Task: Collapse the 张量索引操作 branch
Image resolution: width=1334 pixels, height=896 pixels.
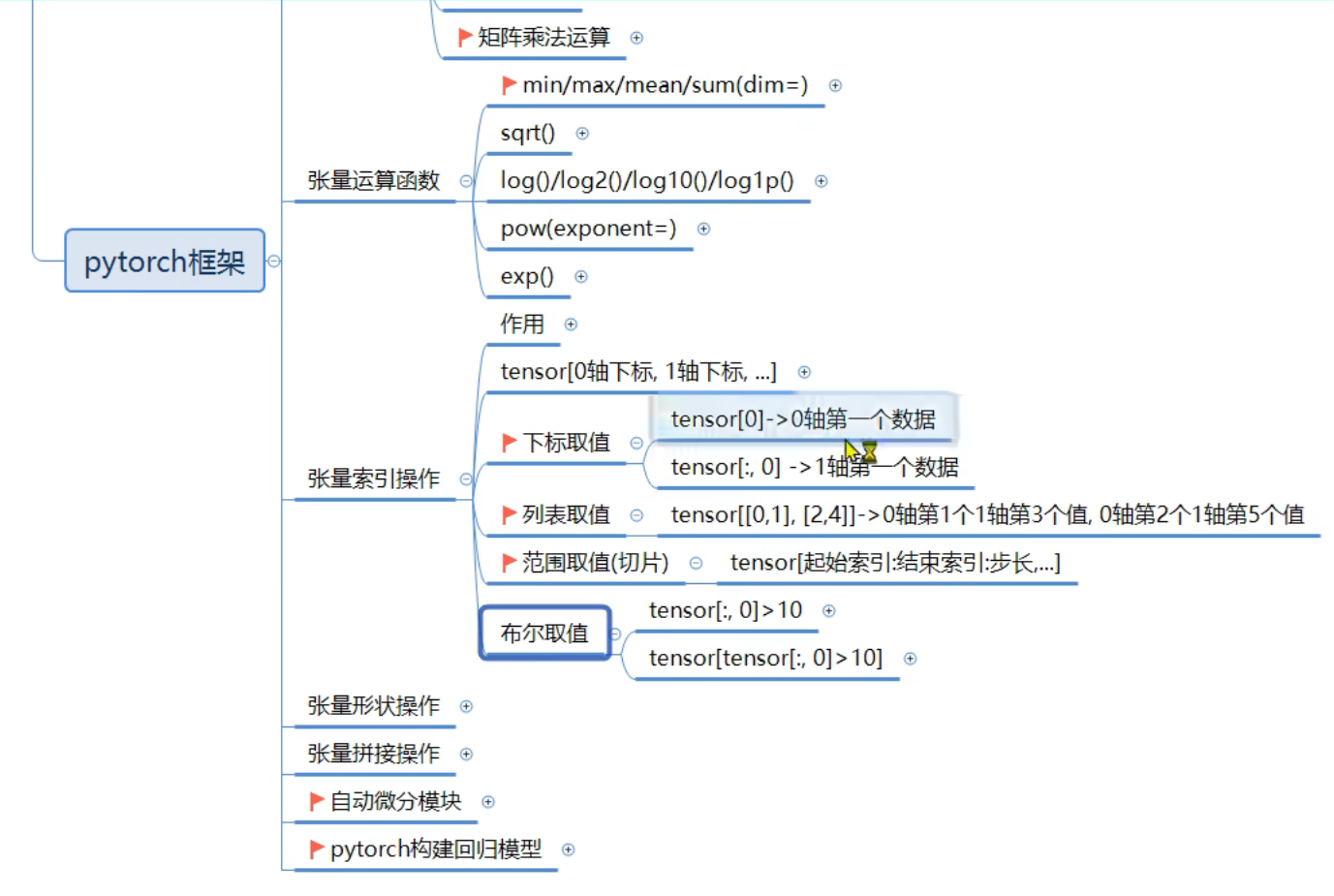Action: point(466,479)
